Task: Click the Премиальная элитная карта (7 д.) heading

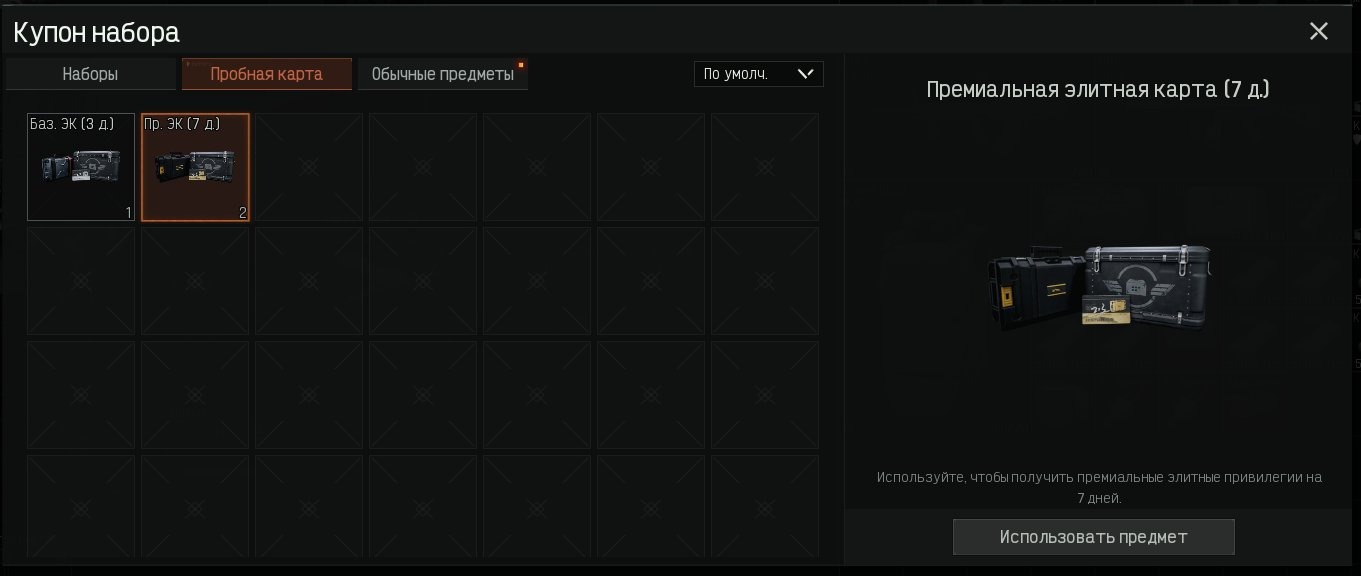Action: [1098, 90]
